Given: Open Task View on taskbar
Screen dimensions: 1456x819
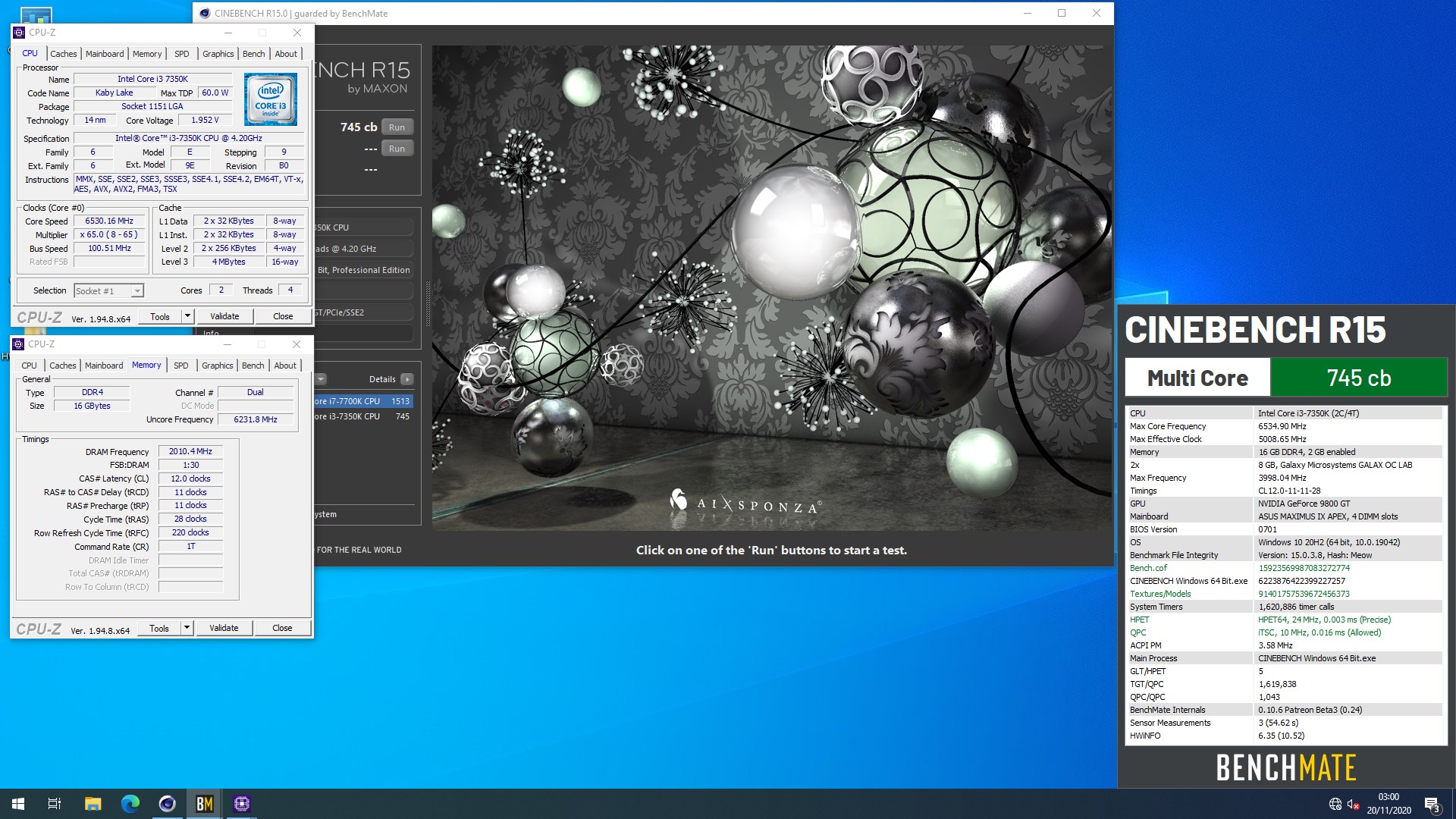Looking at the screenshot, I should tap(55, 804).
